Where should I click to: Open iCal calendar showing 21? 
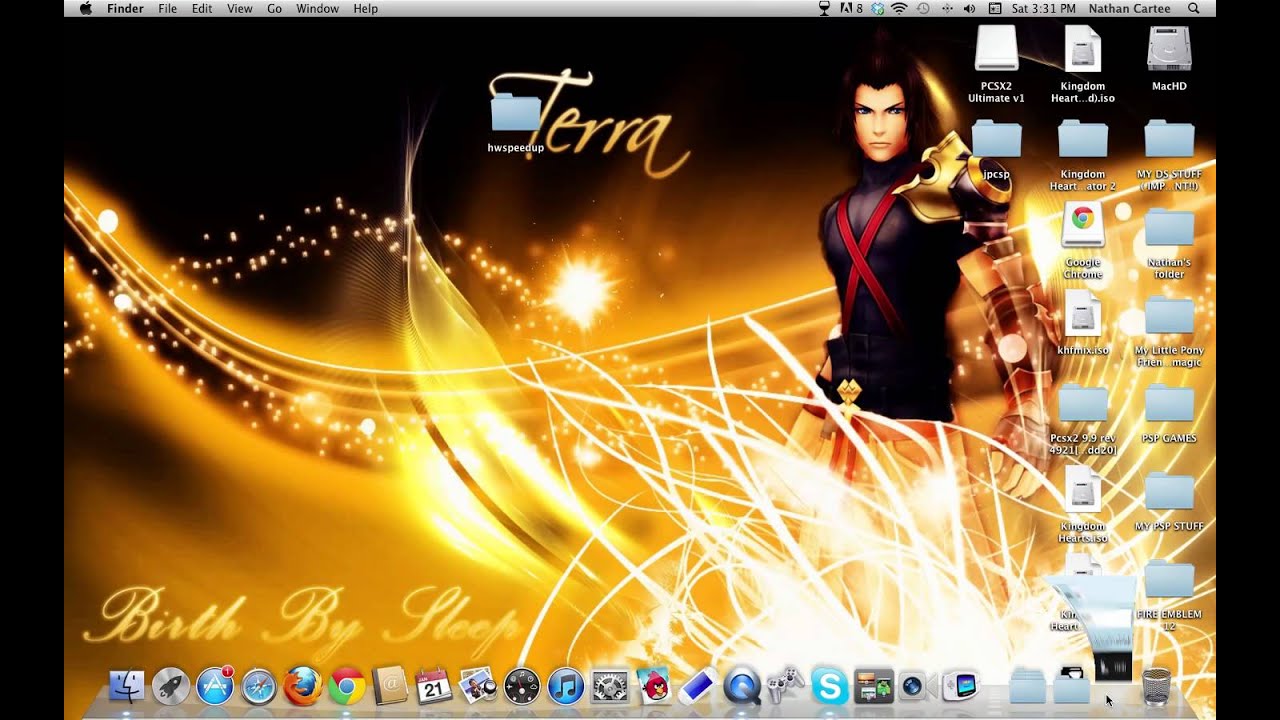point(434,686)
